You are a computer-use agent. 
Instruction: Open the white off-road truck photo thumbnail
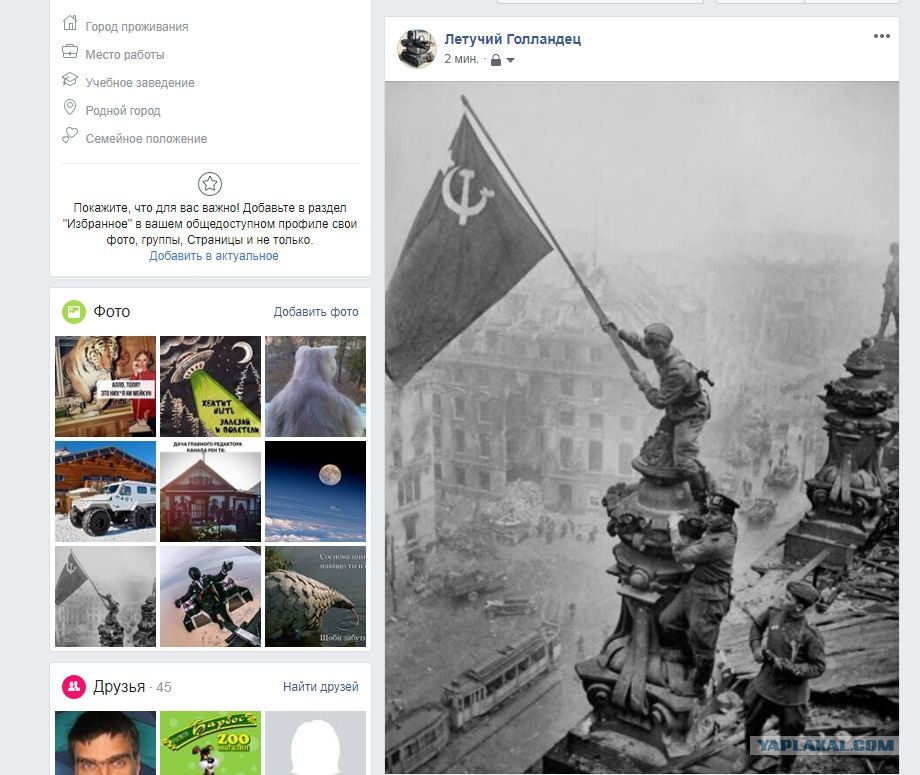pos(106,491)
